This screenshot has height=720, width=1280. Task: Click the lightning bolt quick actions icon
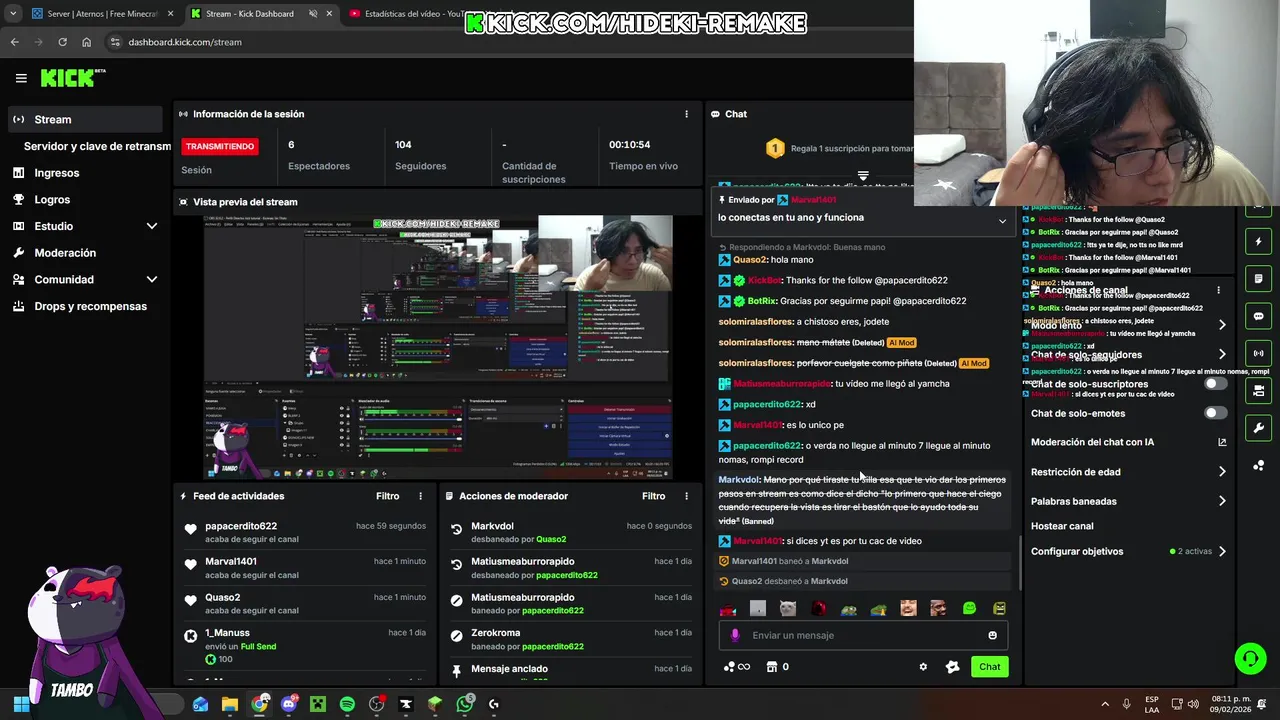[1258, 241]
